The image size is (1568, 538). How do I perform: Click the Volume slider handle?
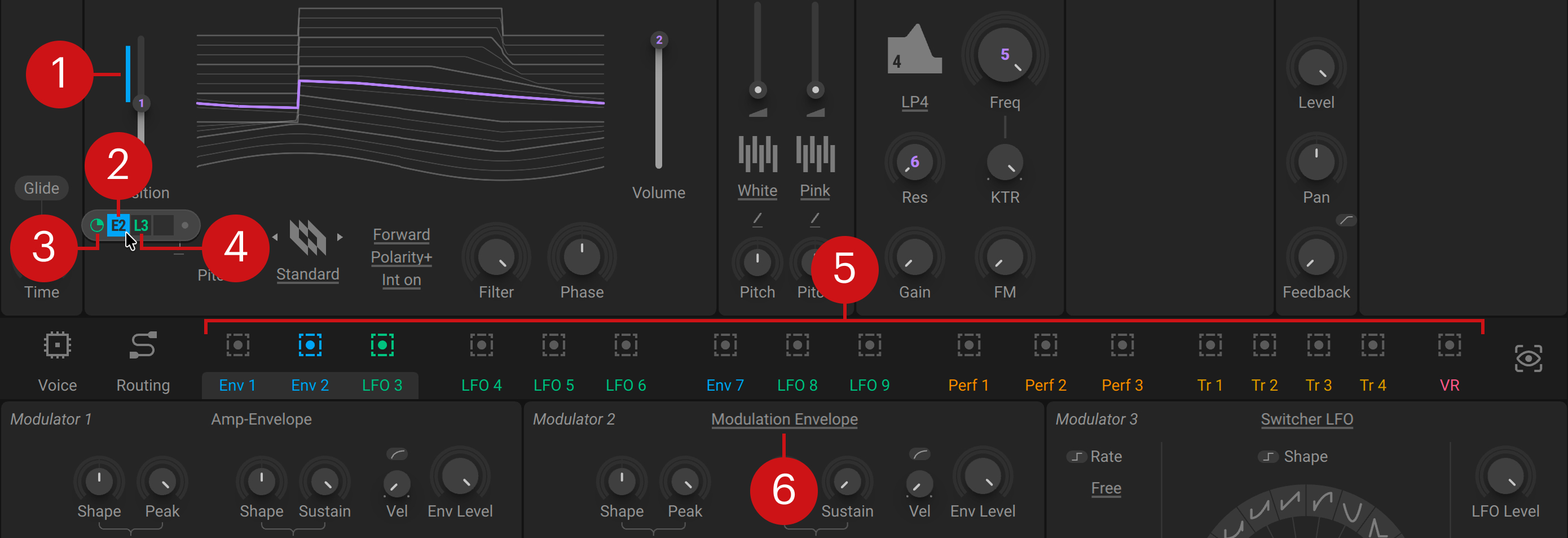click(x=659, y=40)
